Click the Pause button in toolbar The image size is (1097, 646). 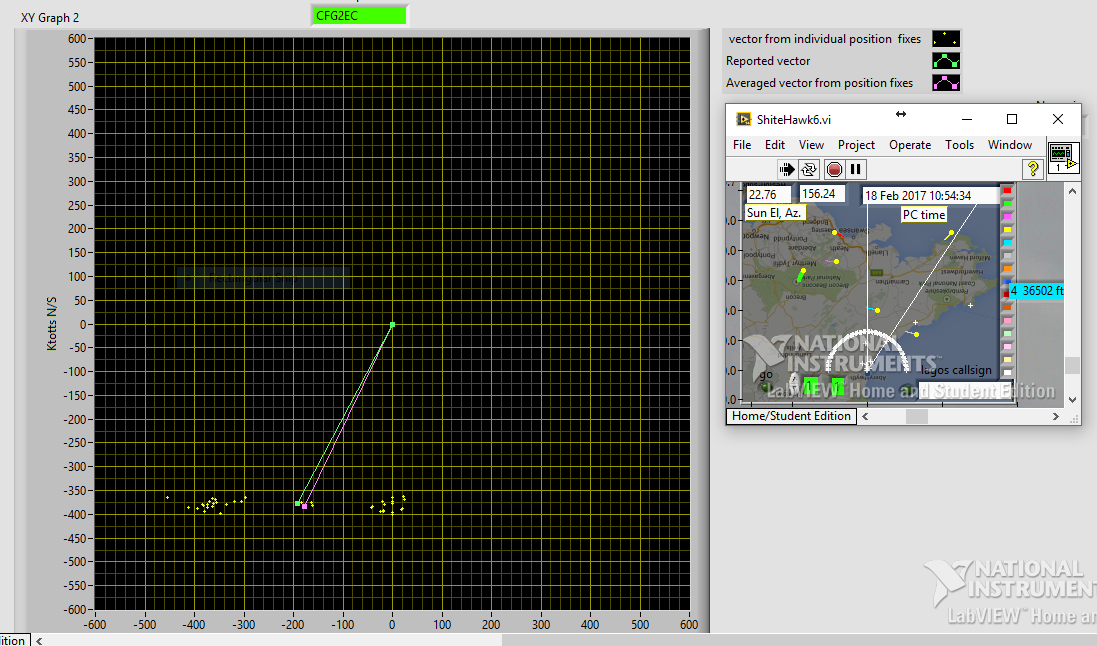tap(856, 169)
